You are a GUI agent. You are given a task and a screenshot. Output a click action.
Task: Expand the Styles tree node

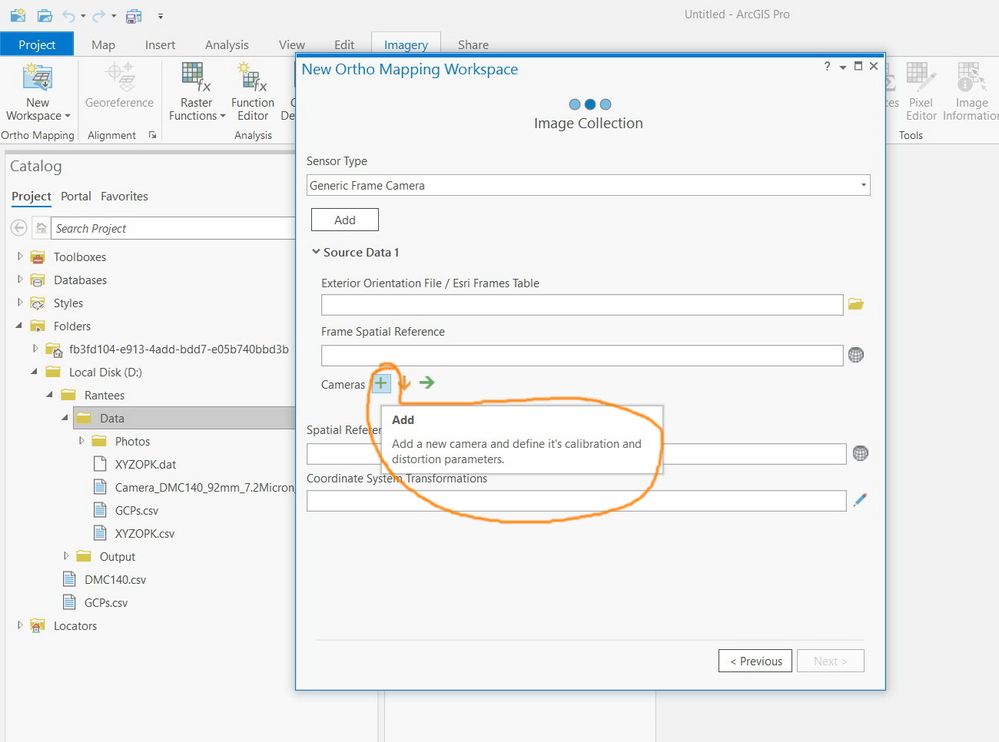20,303
